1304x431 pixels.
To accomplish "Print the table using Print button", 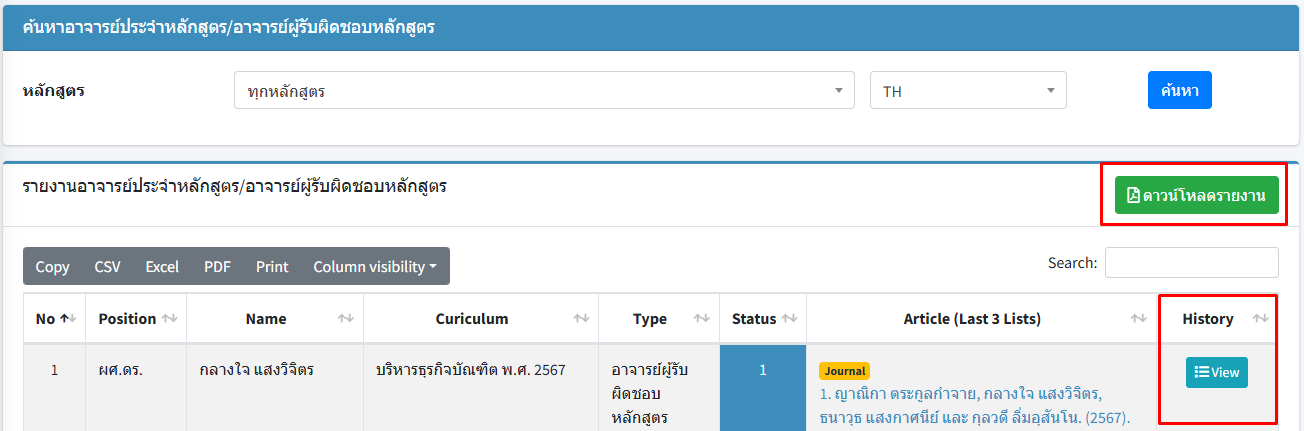I will (x=272, y=266).
